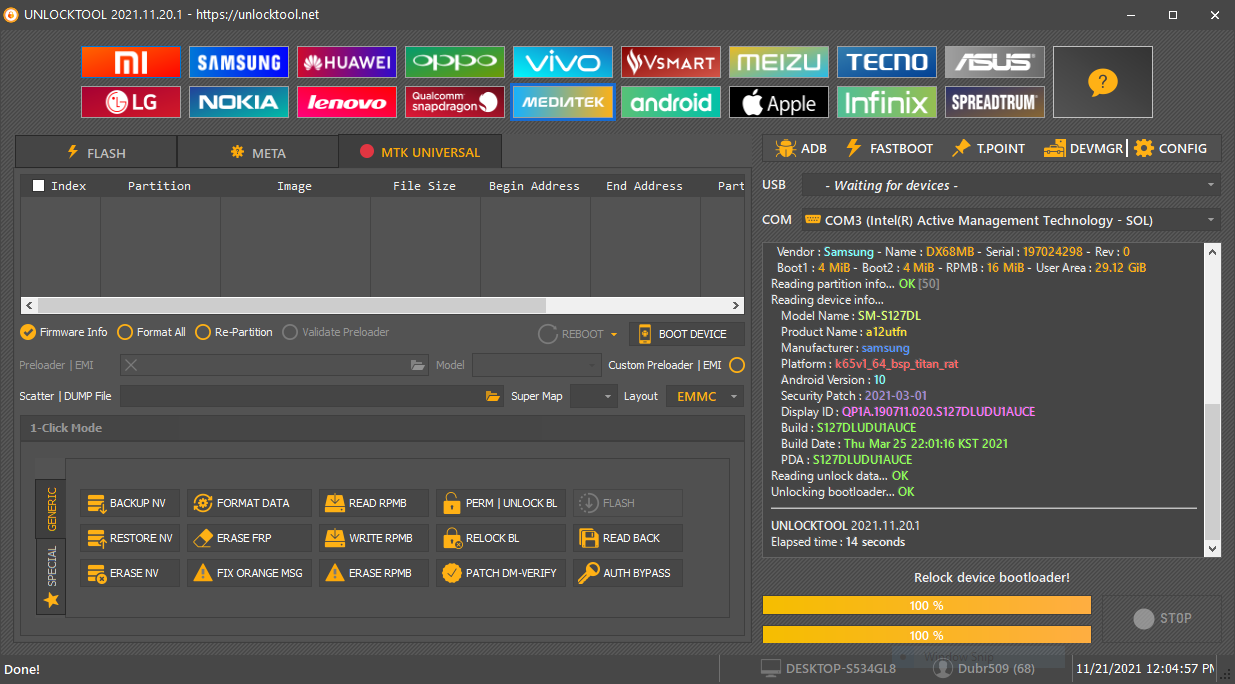
Task: Click ERASE NV button
Action: click(130, 573)
